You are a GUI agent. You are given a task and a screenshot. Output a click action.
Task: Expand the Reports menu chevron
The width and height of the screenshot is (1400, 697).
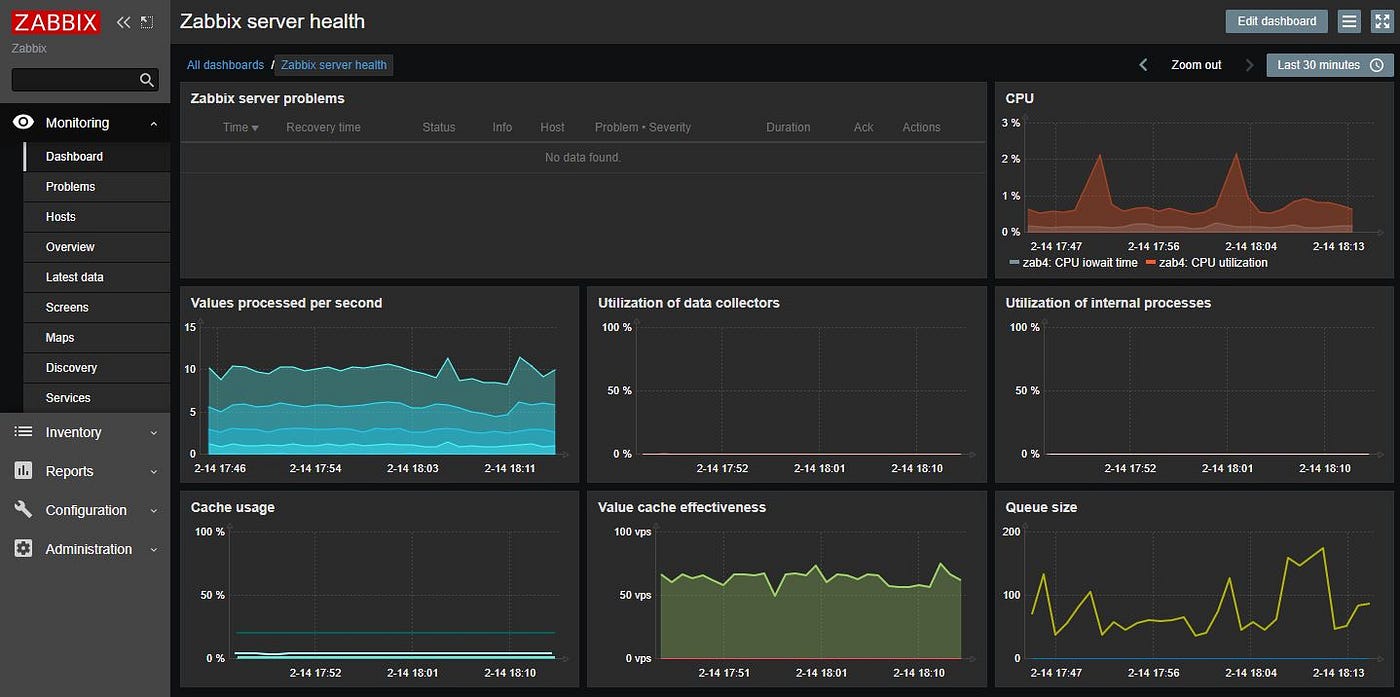click(153, 472)
